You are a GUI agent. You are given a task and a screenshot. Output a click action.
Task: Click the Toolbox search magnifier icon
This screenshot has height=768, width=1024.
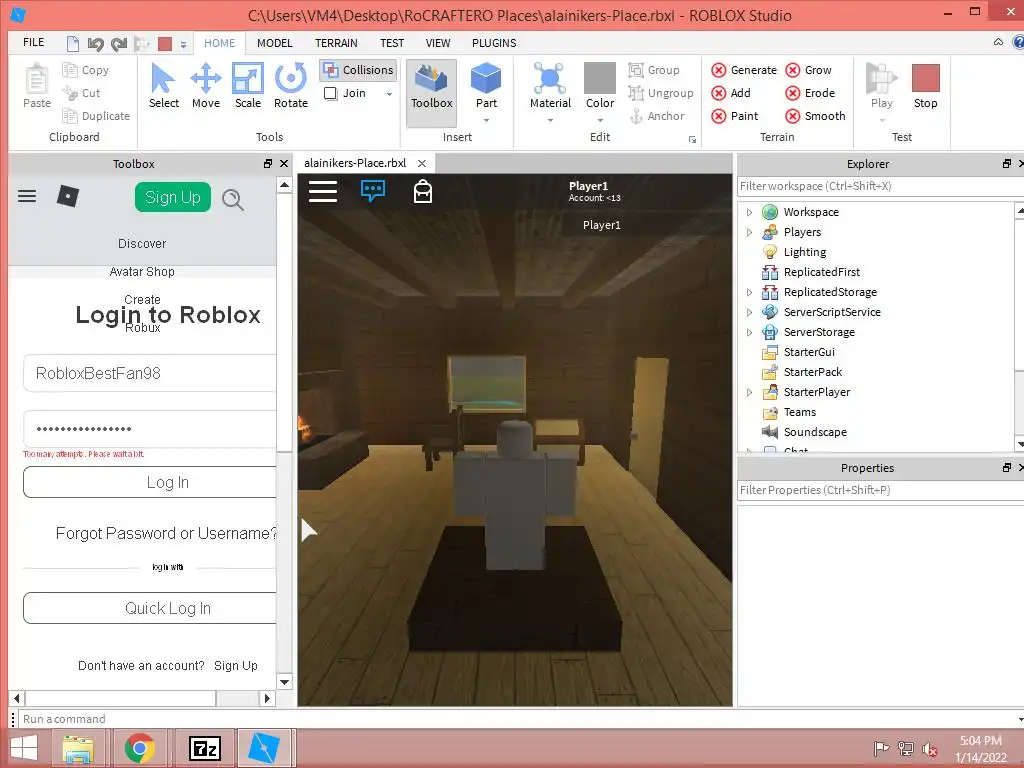[x=233, y=199]
